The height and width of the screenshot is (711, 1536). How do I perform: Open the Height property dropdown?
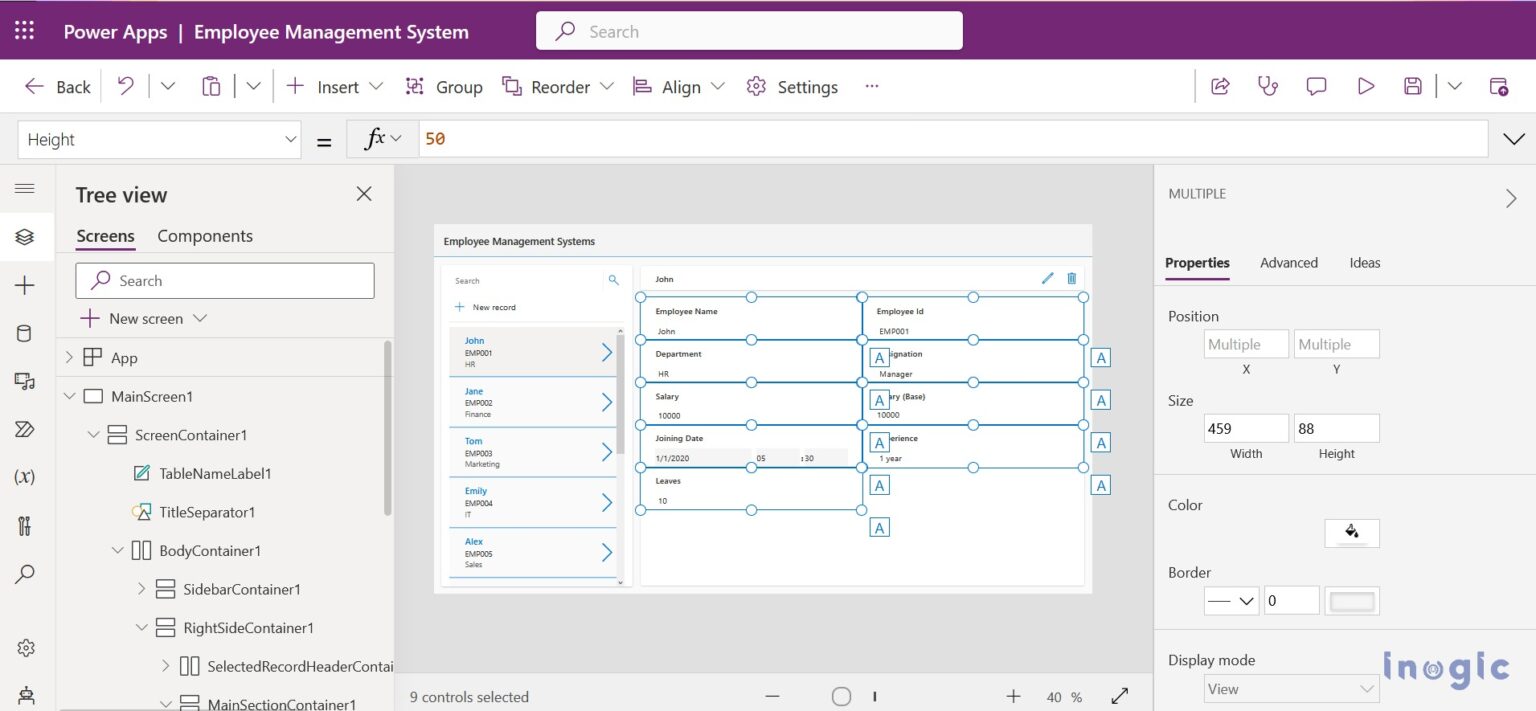click(291, 139)
